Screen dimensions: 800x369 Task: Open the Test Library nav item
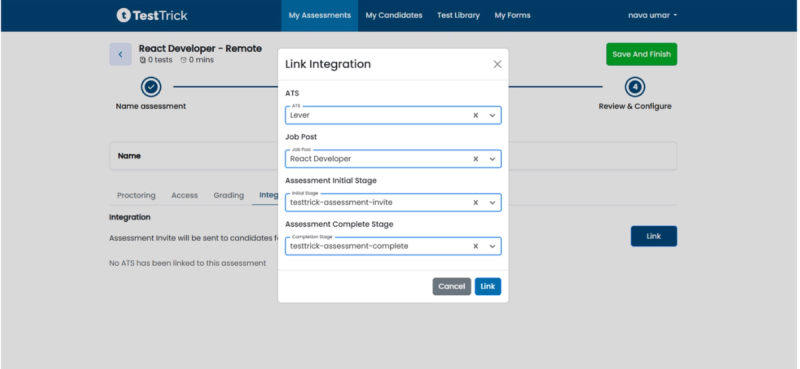(x=458, y=15)
